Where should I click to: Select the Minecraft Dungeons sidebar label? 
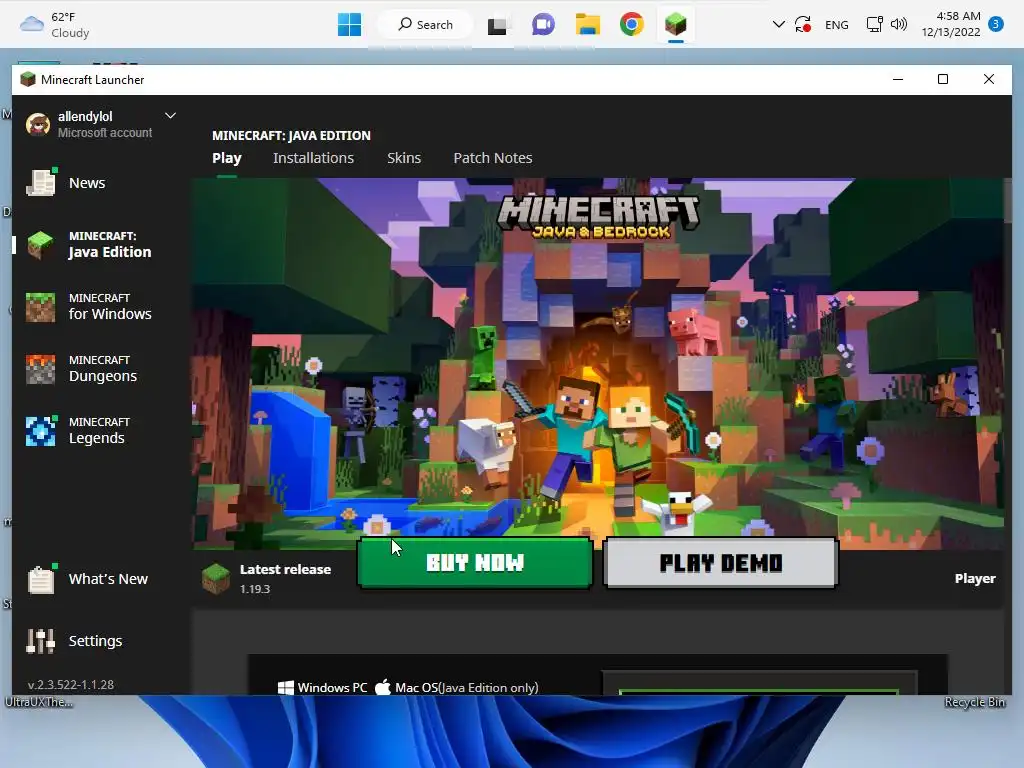103,369
